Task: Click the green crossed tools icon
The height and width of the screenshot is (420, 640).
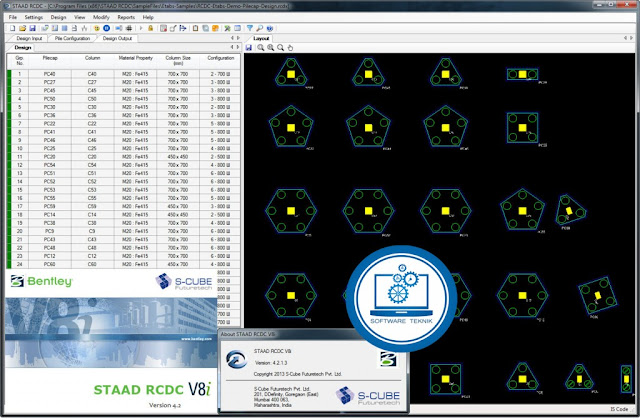Action: tap(227, 28)
